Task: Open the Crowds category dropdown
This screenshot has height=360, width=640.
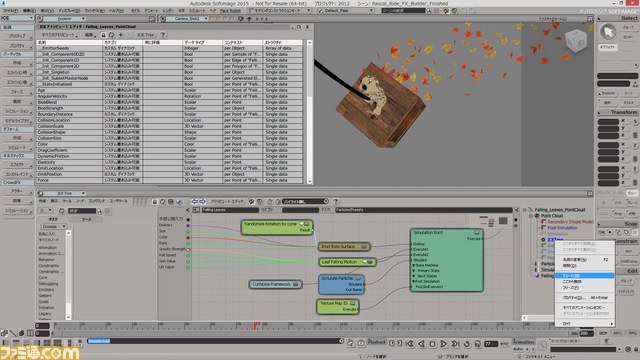Action: coord(54,226)
